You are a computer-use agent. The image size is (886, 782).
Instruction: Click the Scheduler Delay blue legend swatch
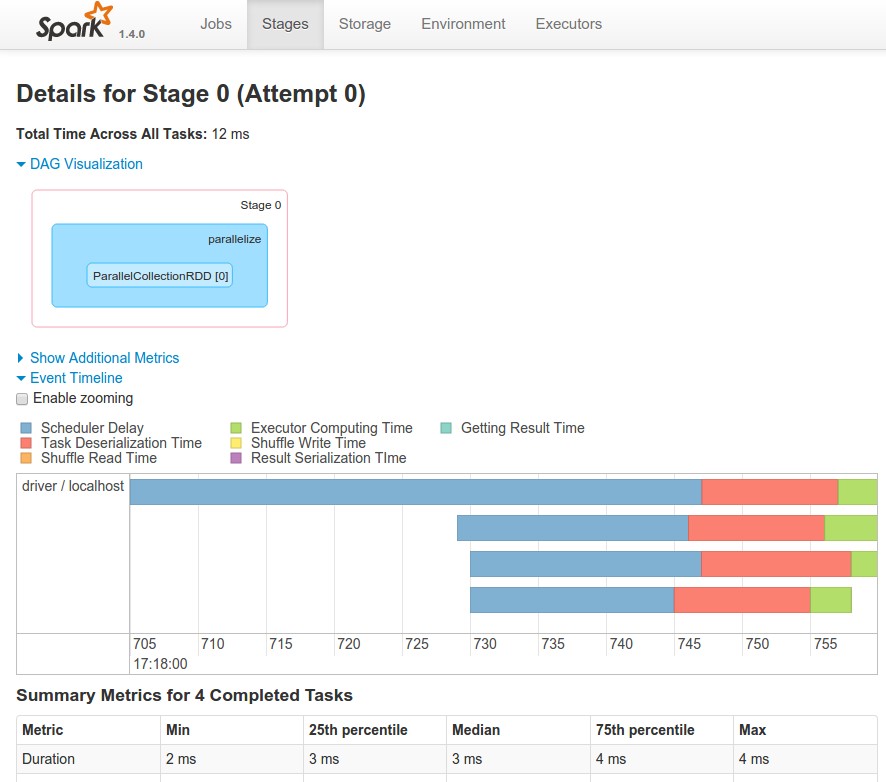[x=26, y=428]
